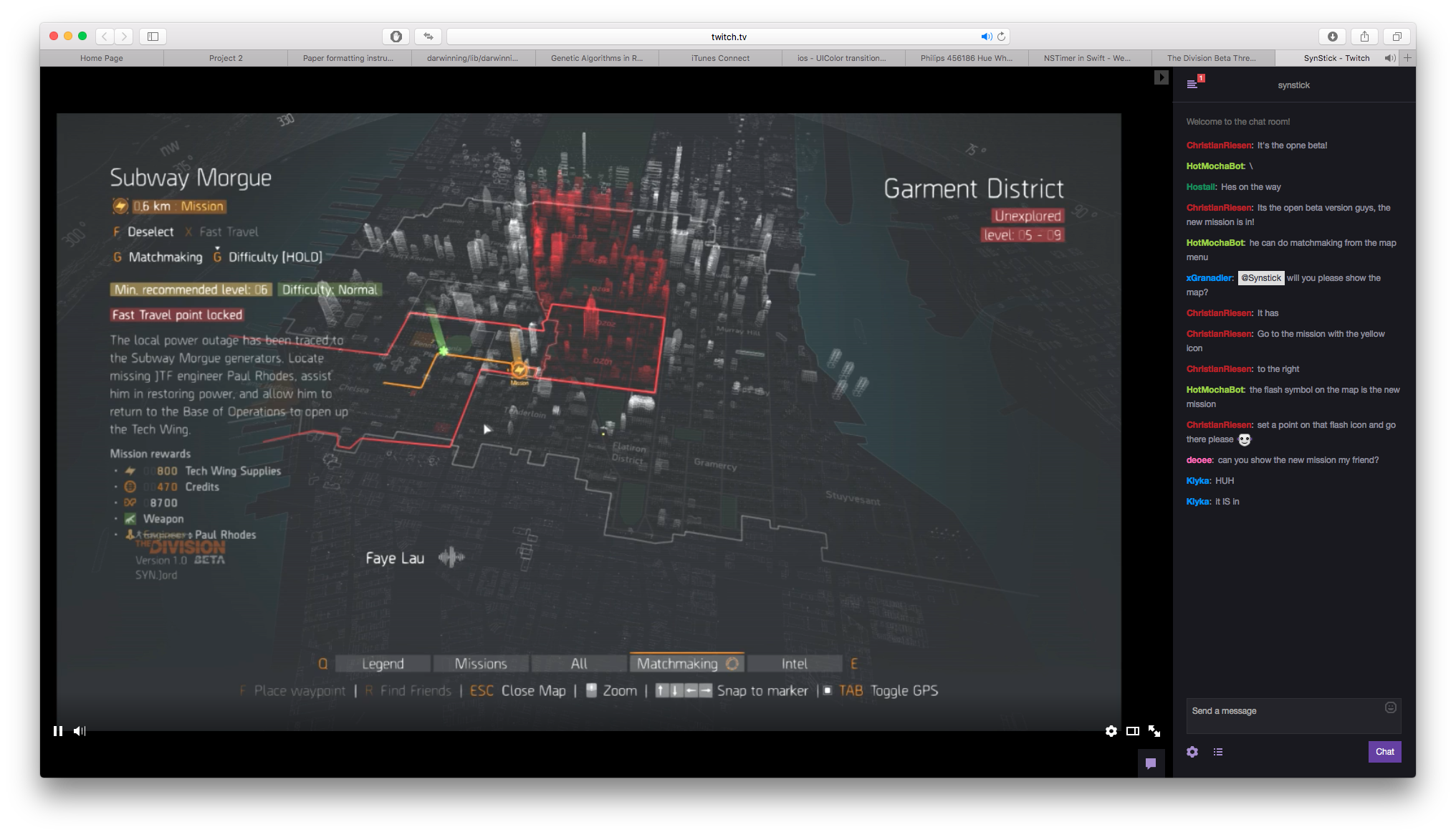Screen dimensions: 1456x835
Task: Mute audio on SynStick tab
Action: [1389, 58]
